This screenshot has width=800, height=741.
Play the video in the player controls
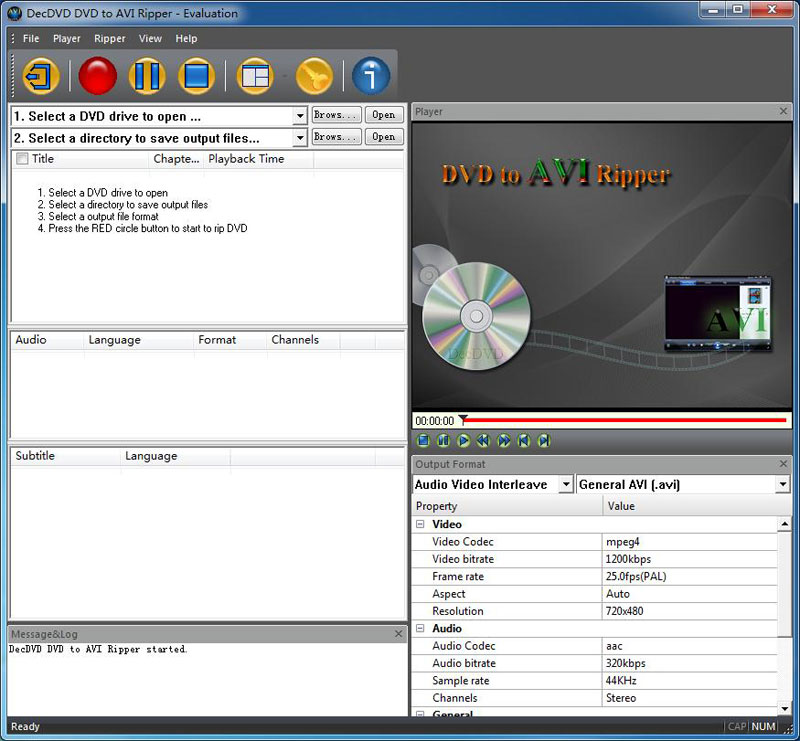(x=463, y=440)
